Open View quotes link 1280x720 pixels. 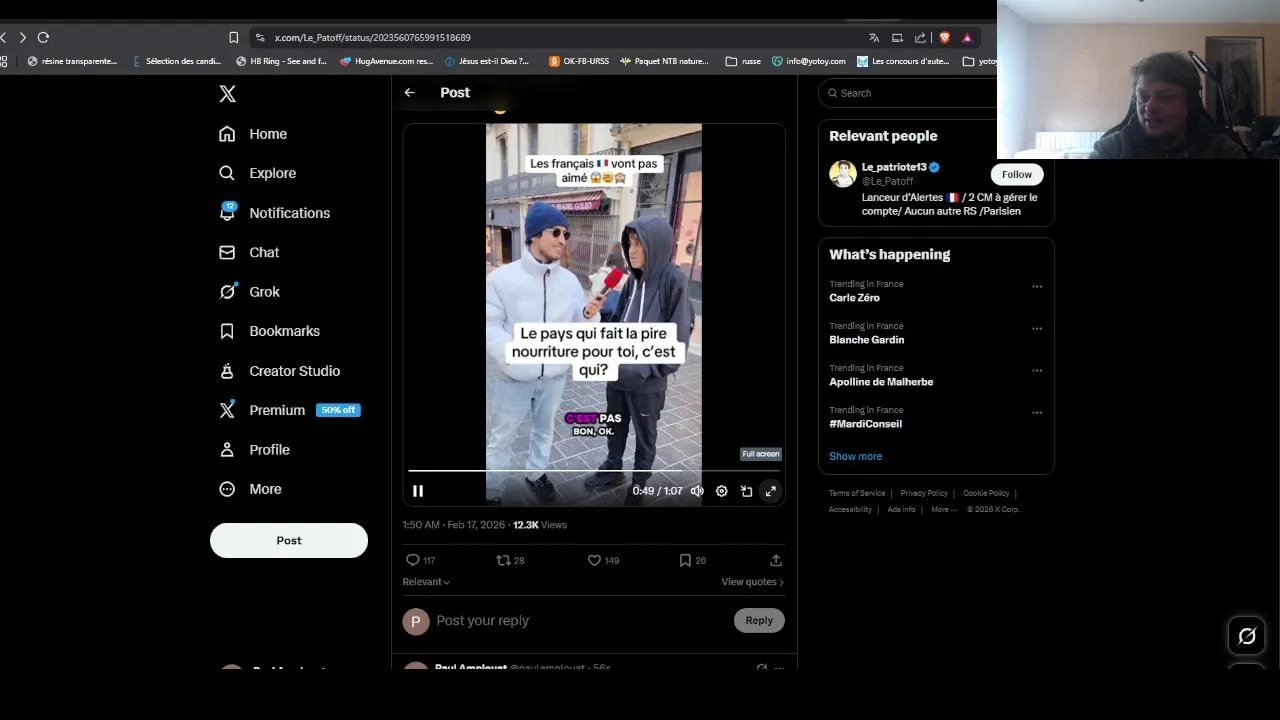tap(752, 582)
